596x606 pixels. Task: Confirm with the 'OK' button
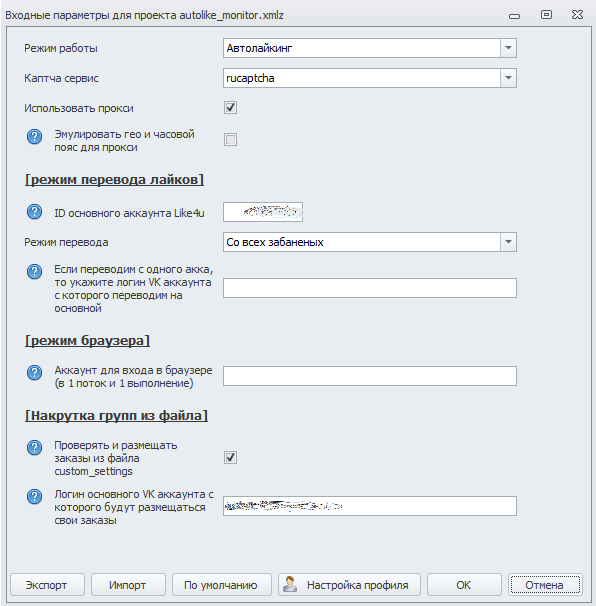tap(464, 585)
